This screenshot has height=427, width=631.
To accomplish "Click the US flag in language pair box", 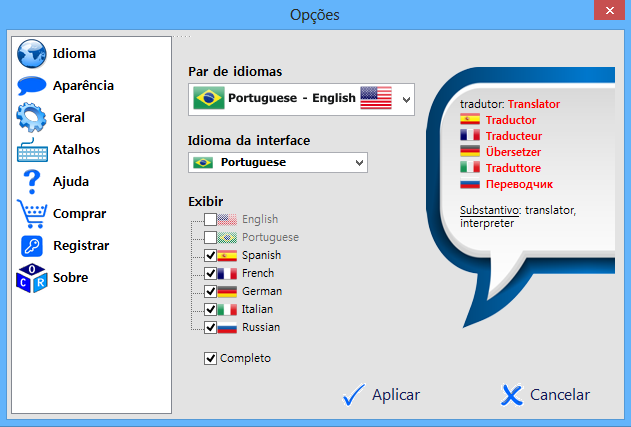I will pos(376,98).
